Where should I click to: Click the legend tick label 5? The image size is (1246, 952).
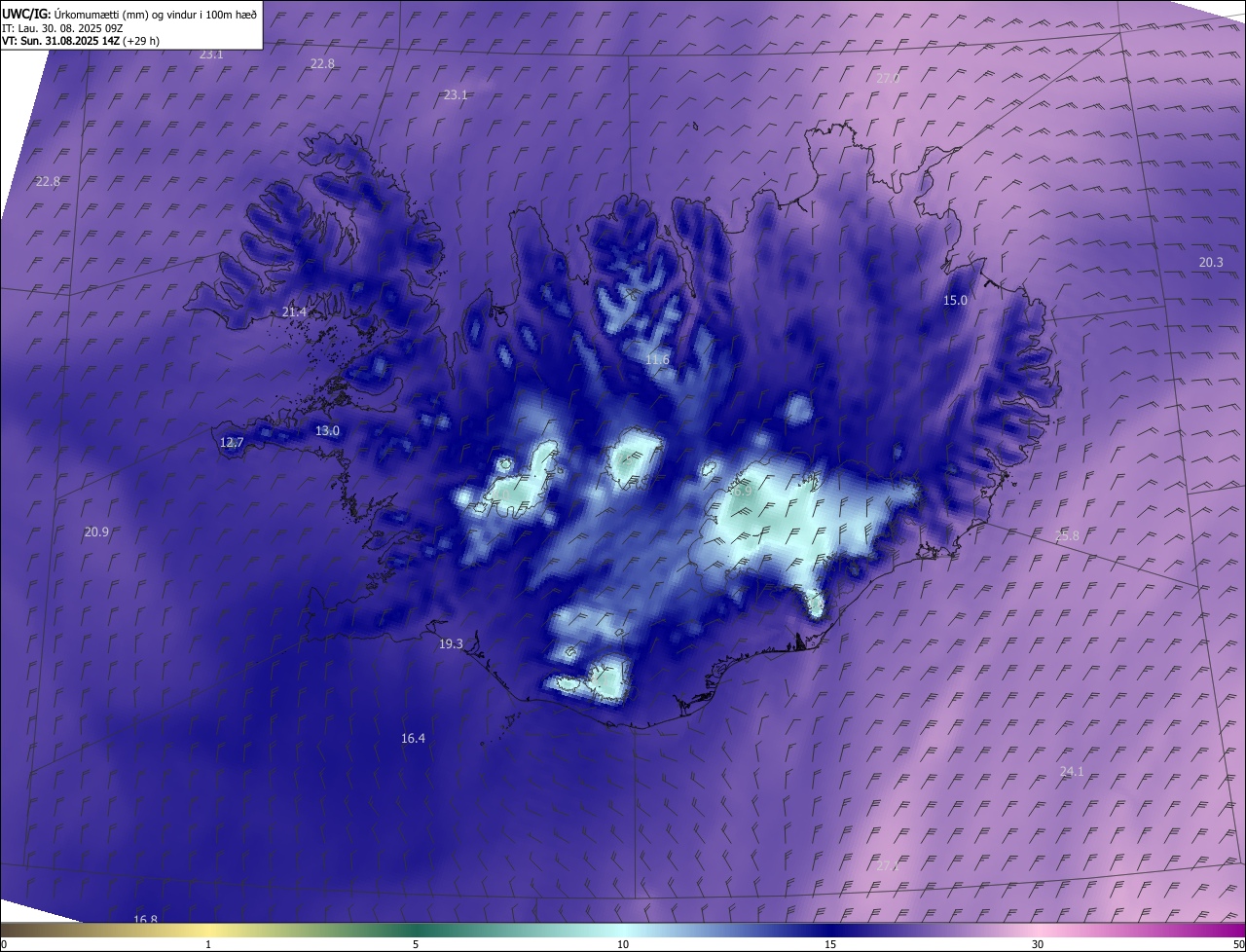pos(416,945)
